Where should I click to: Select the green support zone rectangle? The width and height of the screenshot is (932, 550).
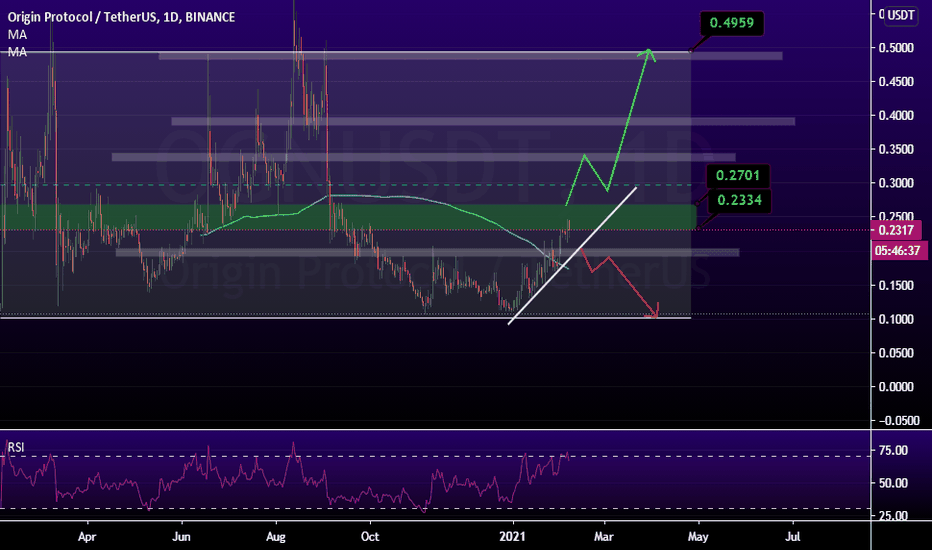tap(348, 217)
